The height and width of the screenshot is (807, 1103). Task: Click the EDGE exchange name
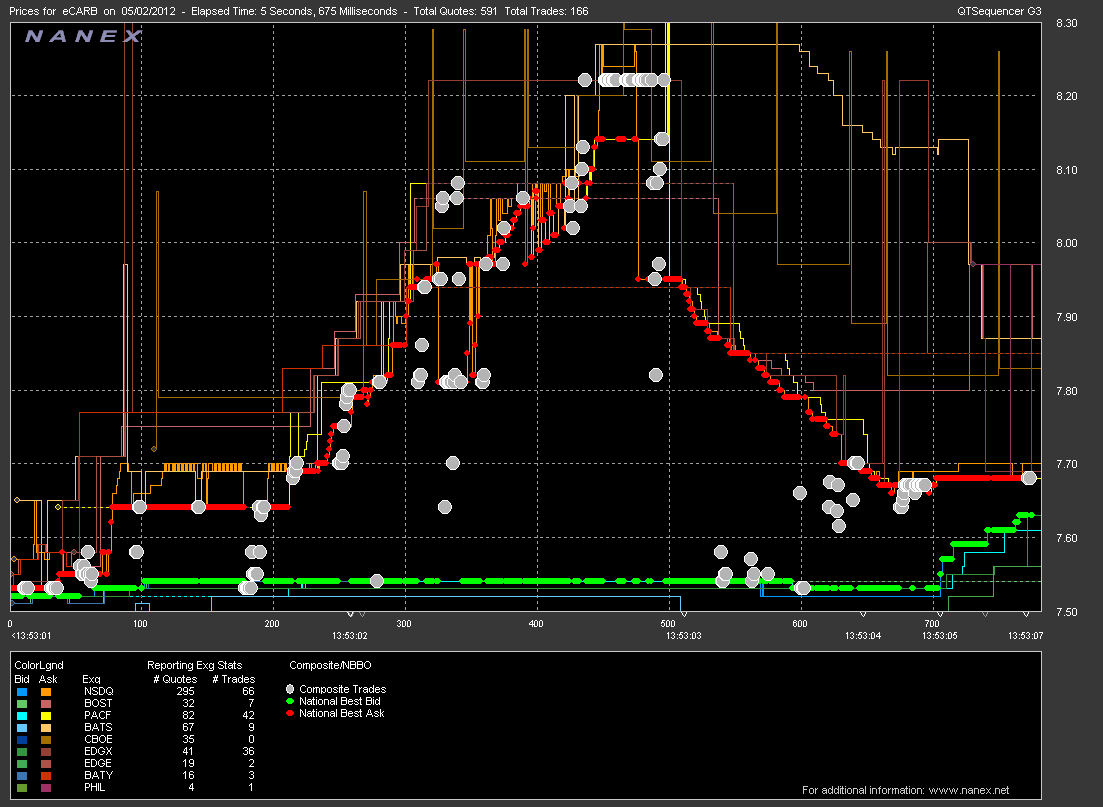[98, 763]
